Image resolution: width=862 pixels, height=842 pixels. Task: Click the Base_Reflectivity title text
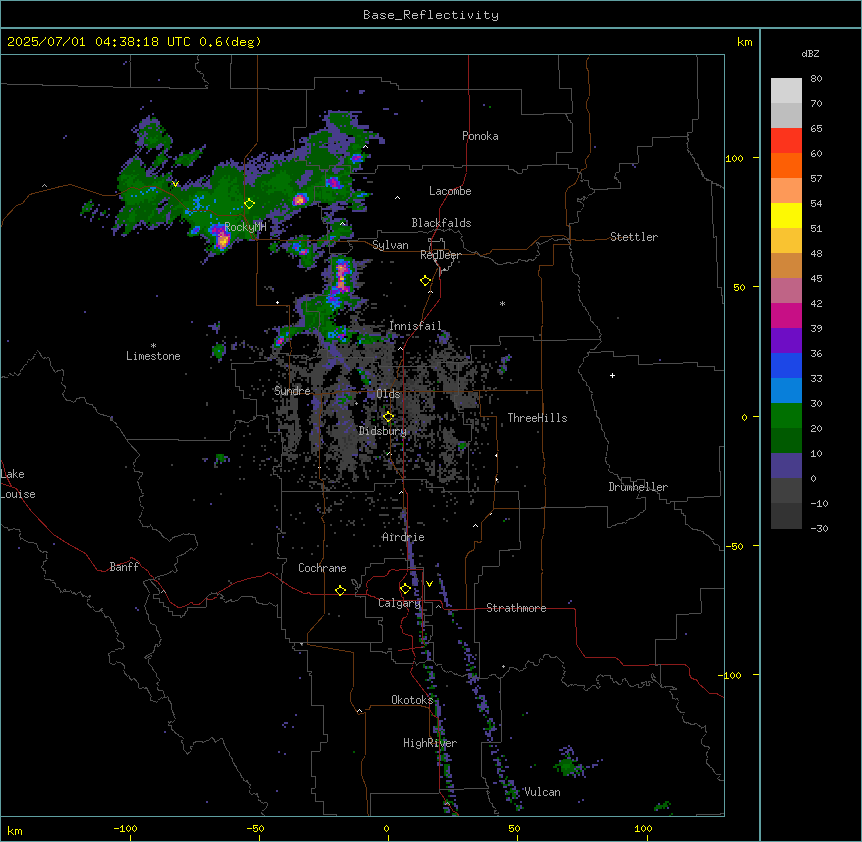tap(431, 15)
